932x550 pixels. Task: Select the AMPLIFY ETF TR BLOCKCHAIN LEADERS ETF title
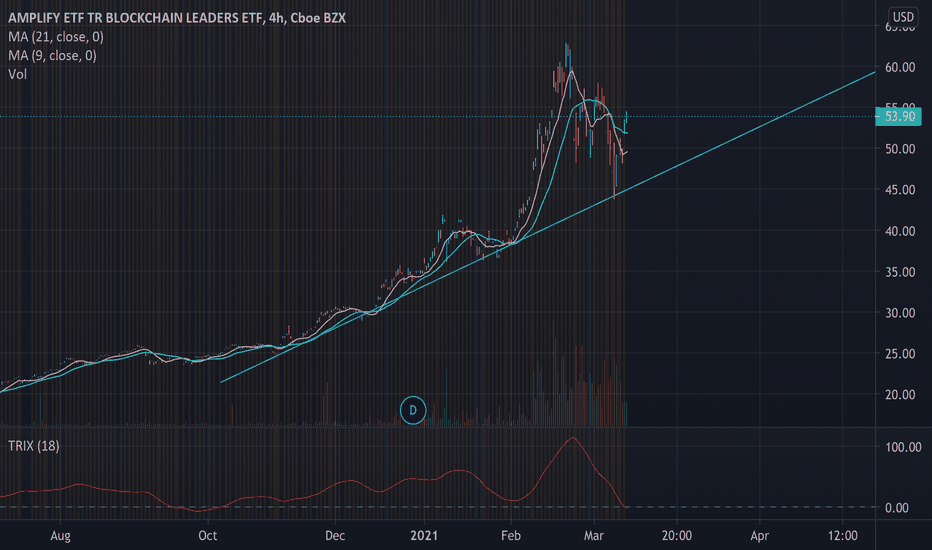pos(177,18)
